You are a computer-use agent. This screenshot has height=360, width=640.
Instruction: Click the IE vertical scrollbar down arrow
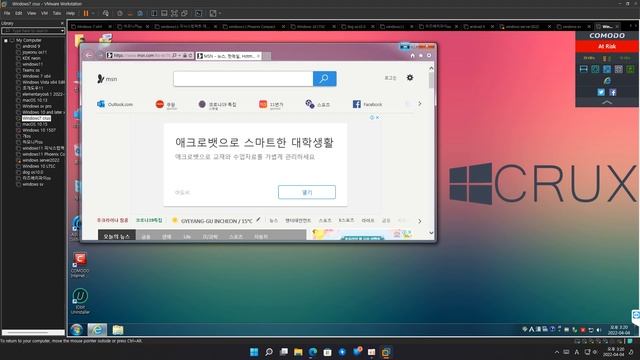click(431, 233)
